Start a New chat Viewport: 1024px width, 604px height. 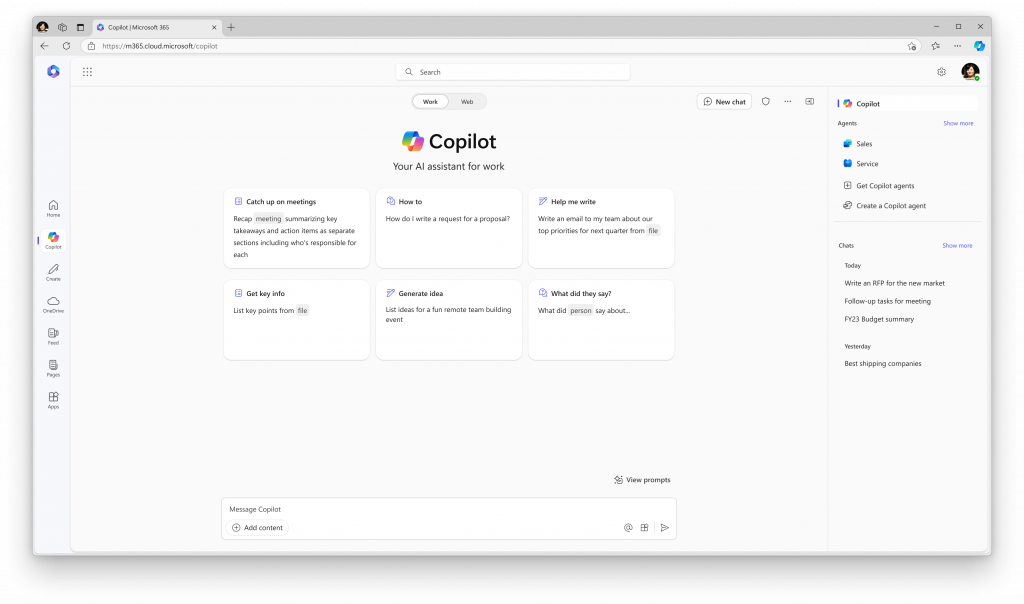(x=724, y=102)
